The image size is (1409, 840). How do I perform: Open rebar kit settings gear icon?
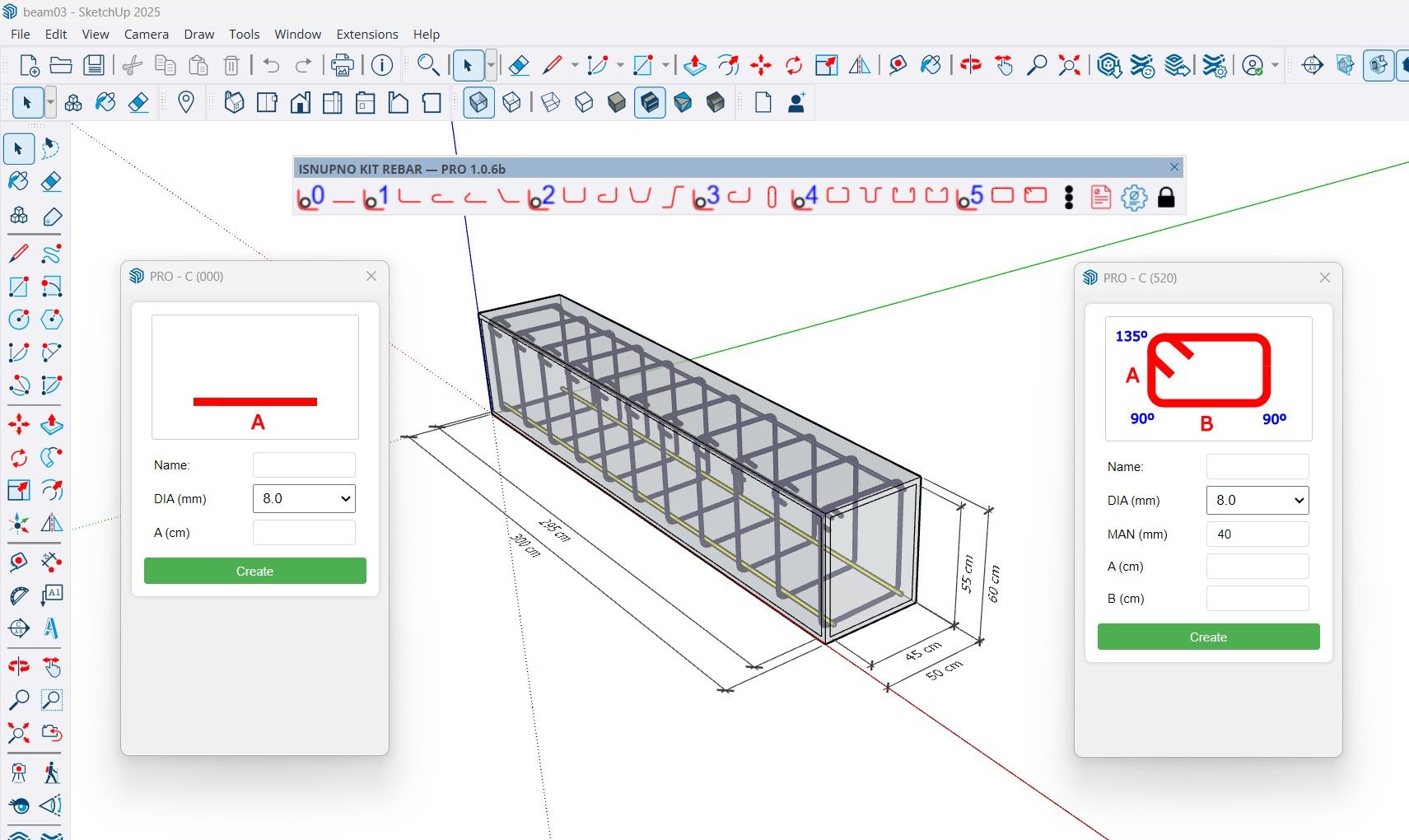tap(1134, 198)
